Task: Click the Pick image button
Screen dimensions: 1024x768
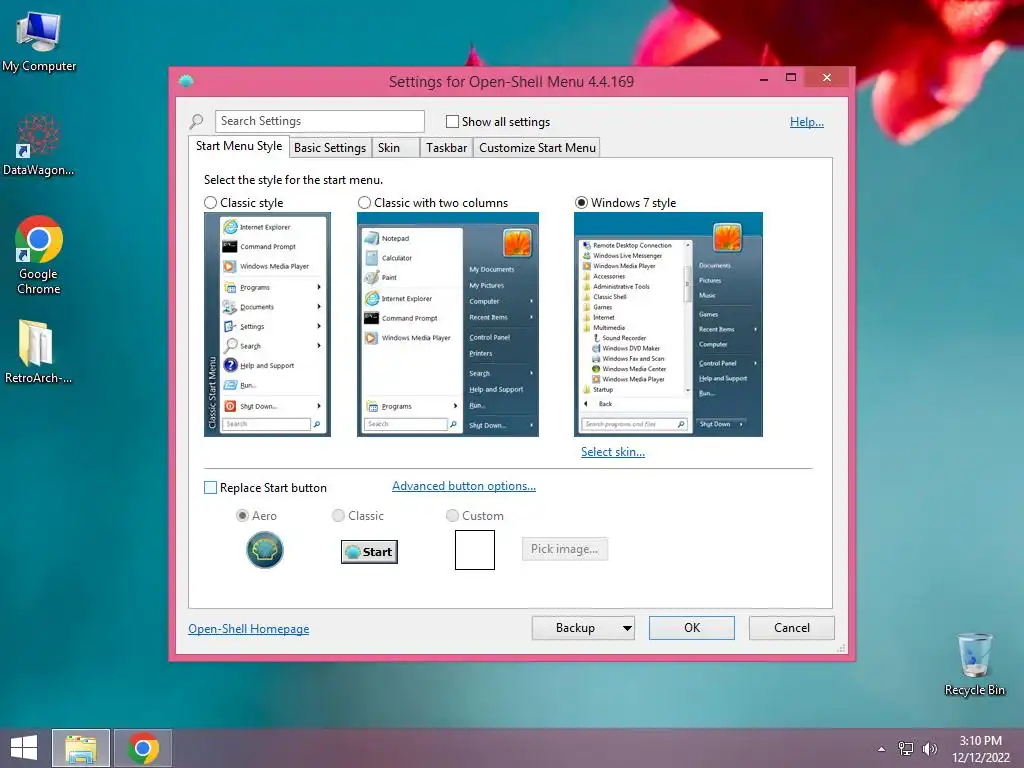Action: (x=564, y=549)
